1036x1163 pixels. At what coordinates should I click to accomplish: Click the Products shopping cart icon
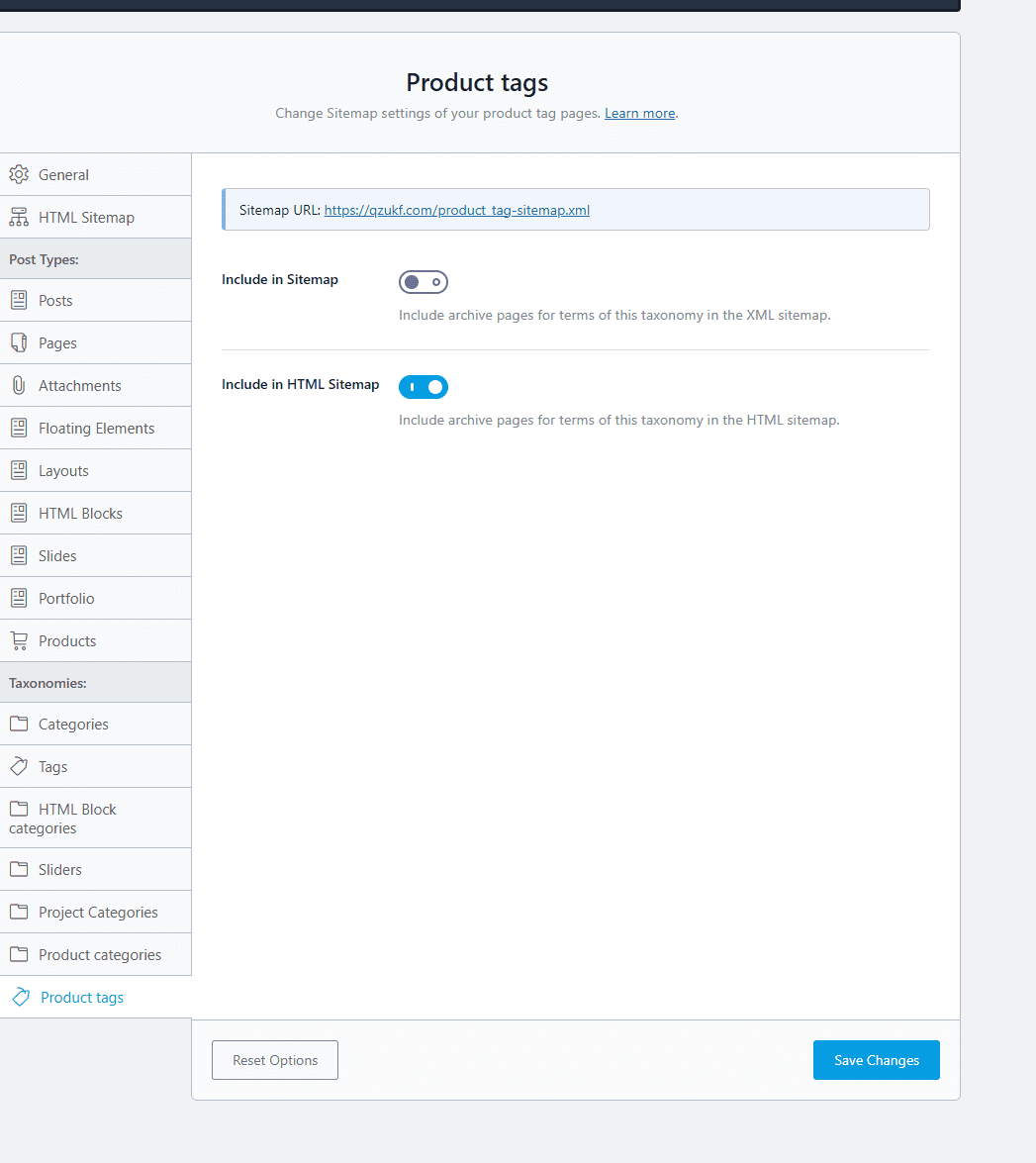[x=19, y=640]
